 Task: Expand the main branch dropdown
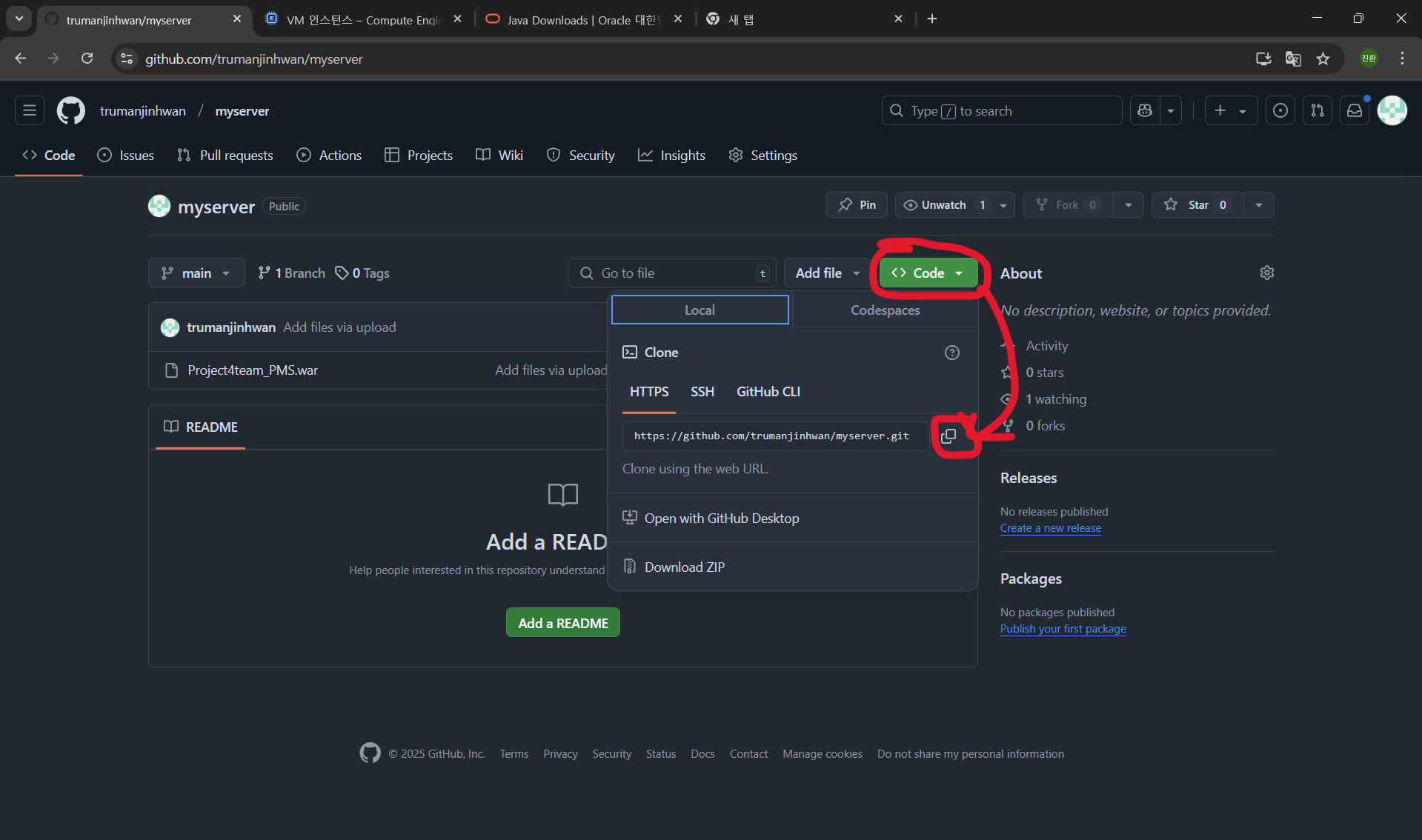pos(196,273)
